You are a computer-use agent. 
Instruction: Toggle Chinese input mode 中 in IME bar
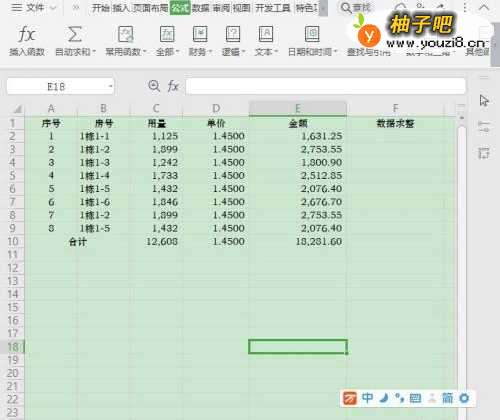point(367,398)
